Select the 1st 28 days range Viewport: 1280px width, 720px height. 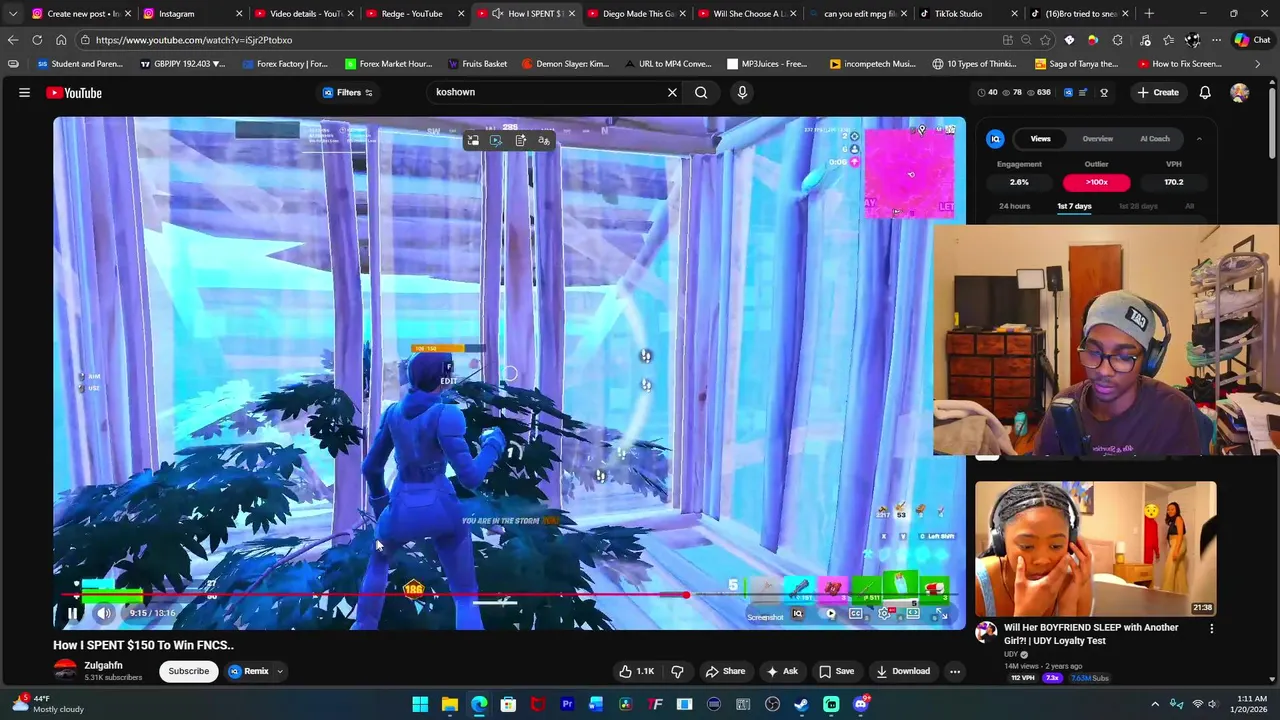pyautogui.click(x=1137, y=206)
